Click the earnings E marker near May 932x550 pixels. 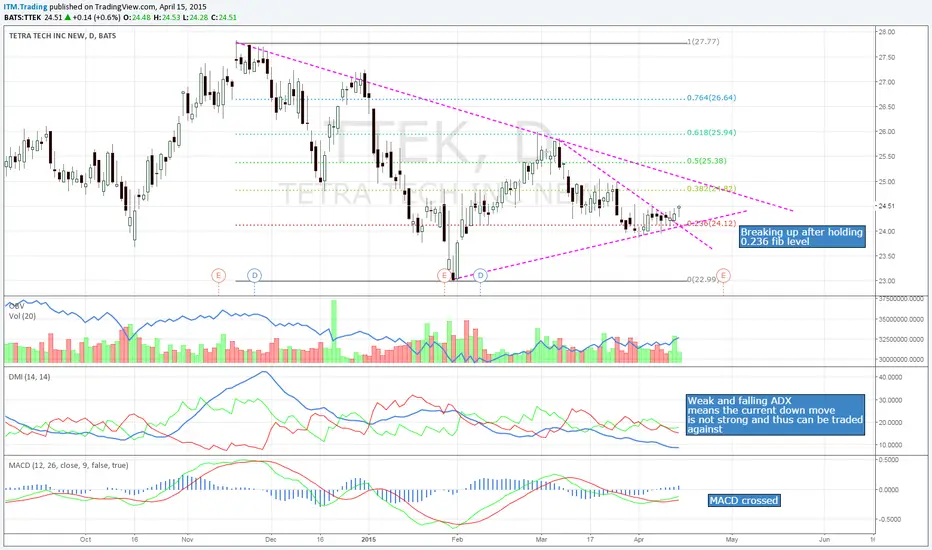[x=723, y=275]
